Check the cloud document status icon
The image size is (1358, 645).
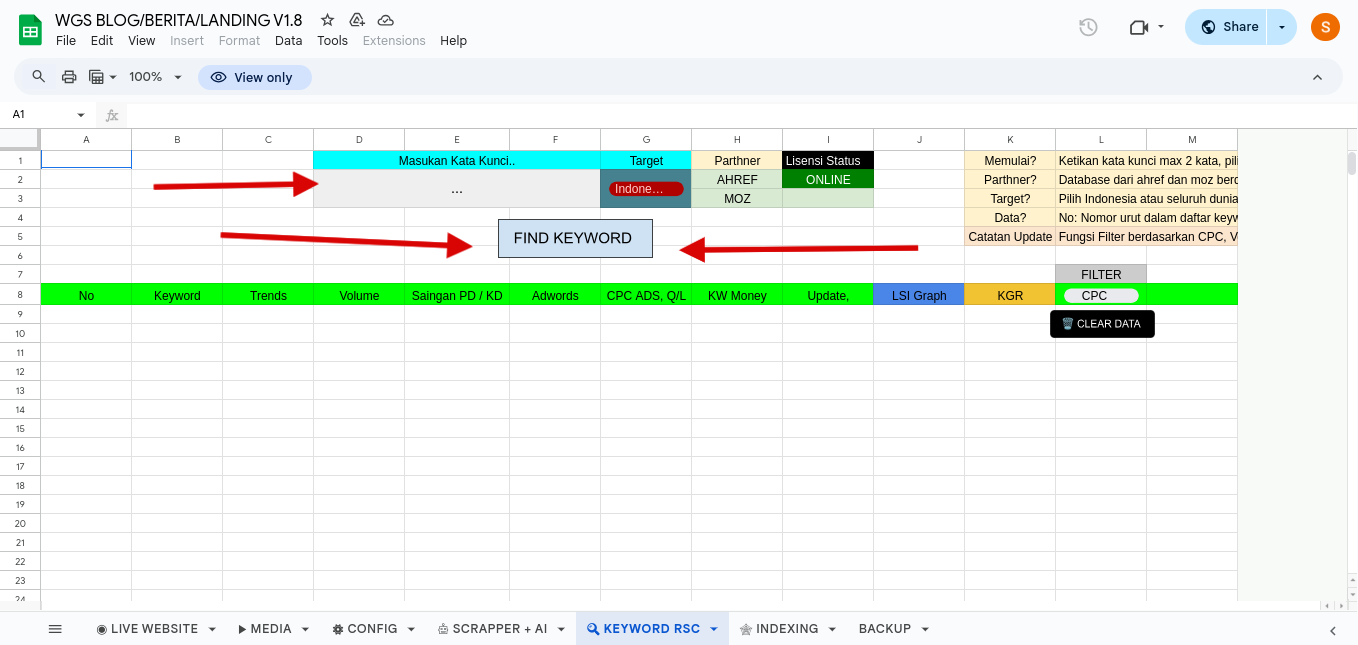(385, 20)
